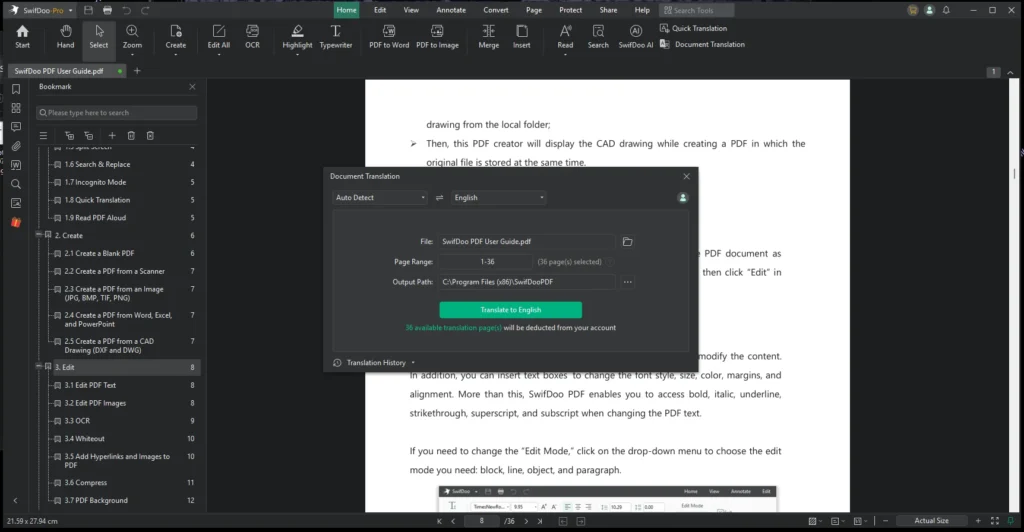
Task: Click the Translate to English button
Action: tap(511, 310)
